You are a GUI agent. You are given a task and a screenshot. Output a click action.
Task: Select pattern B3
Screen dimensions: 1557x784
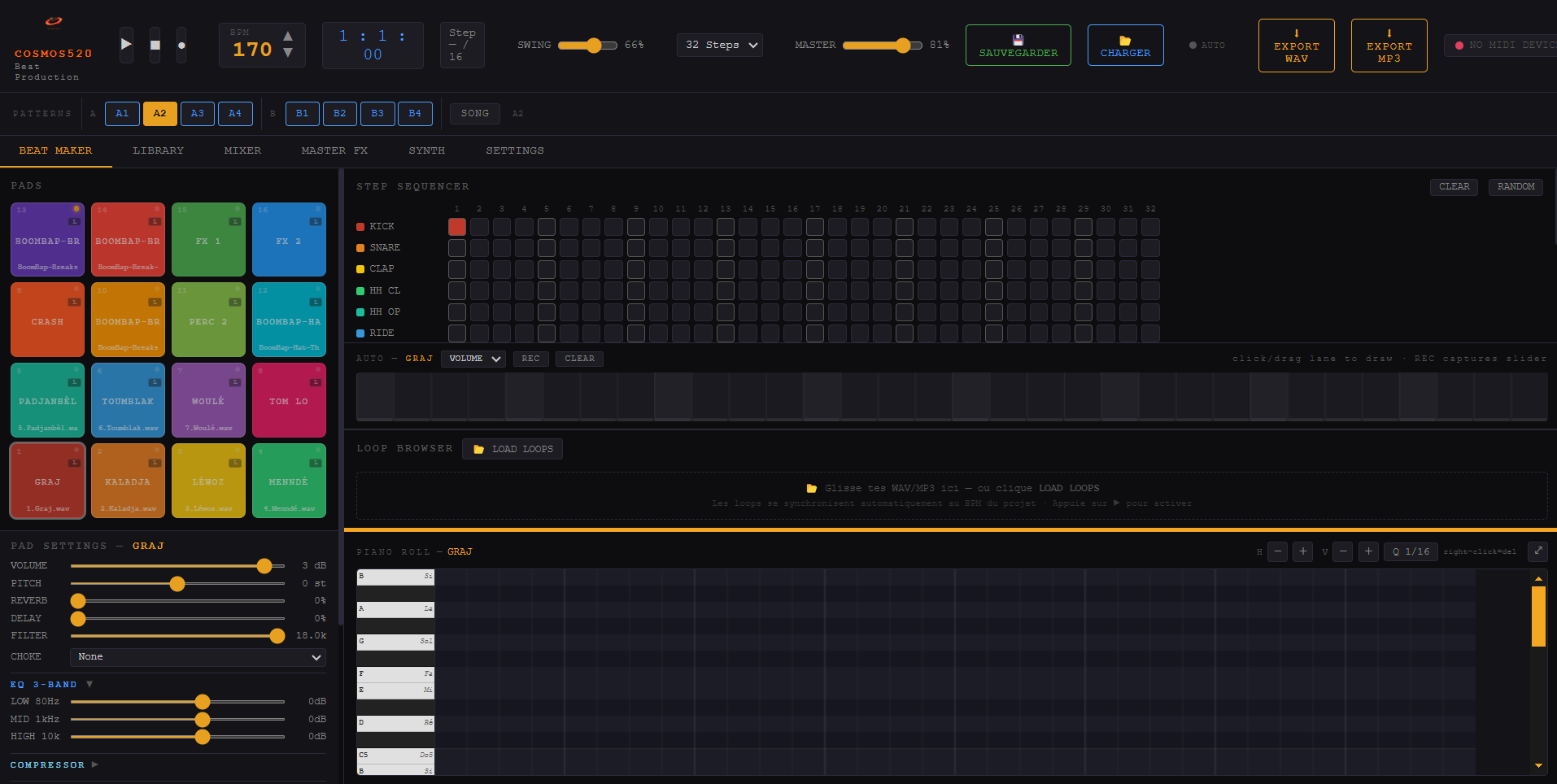click(x=377, y=113)
